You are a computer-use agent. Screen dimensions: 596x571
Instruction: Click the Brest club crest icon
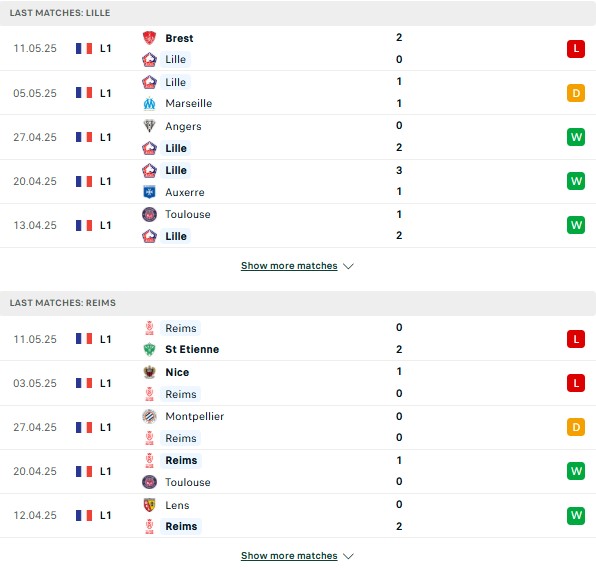tap(149, 38)
